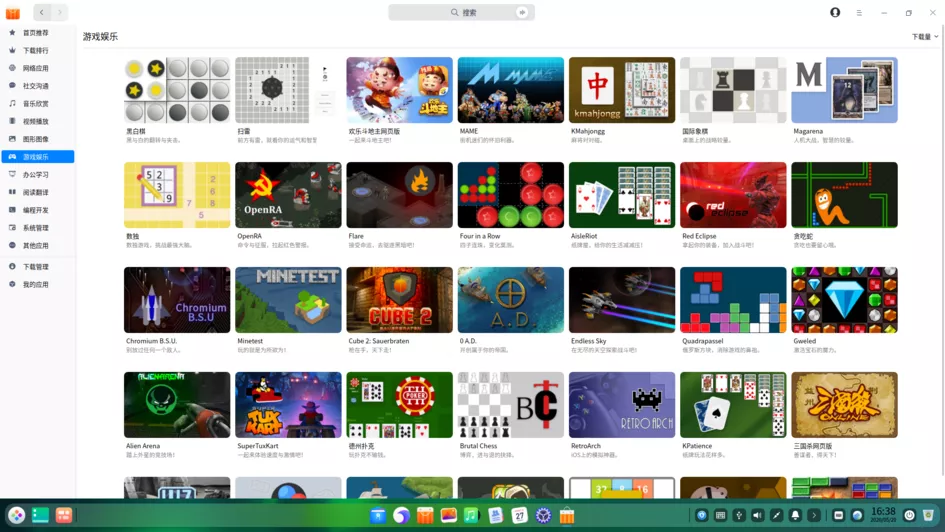This screenshot has width=945, height=532.
Task: Select 其他应用 category in the sidebar
Action: pos(37,246)
